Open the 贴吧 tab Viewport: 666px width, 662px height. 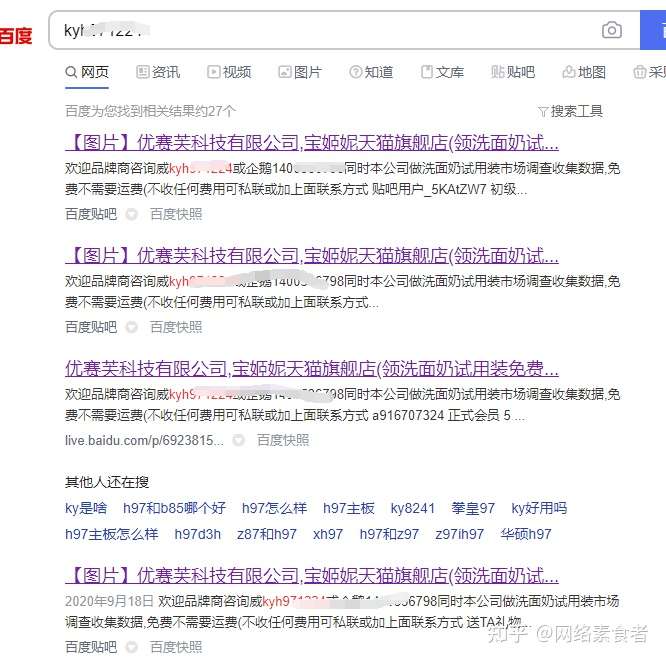513,72
